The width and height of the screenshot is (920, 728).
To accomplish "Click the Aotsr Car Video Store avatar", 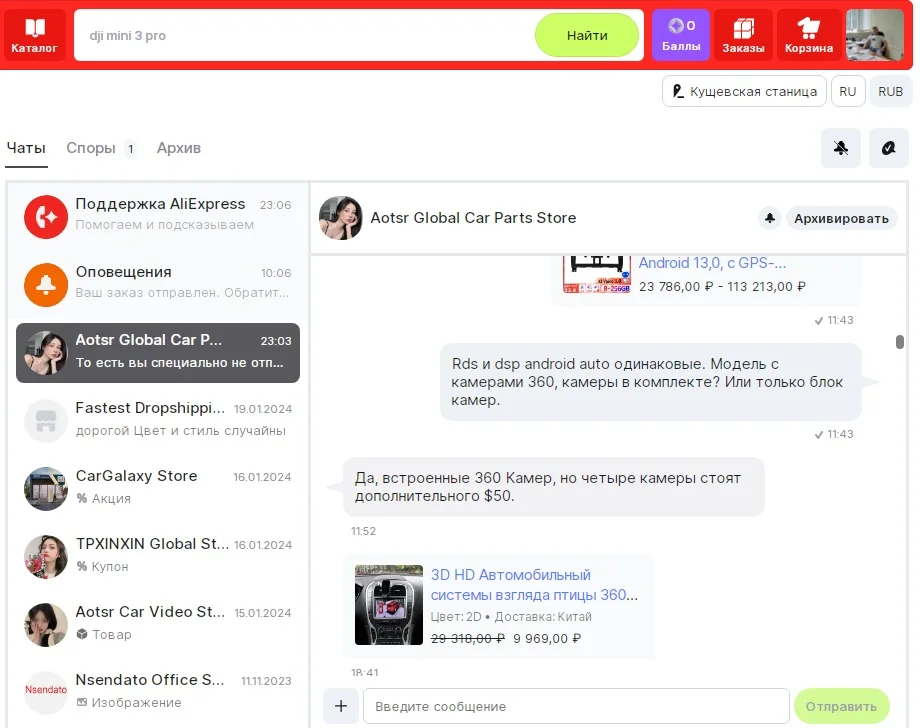I will pos(46,625).
